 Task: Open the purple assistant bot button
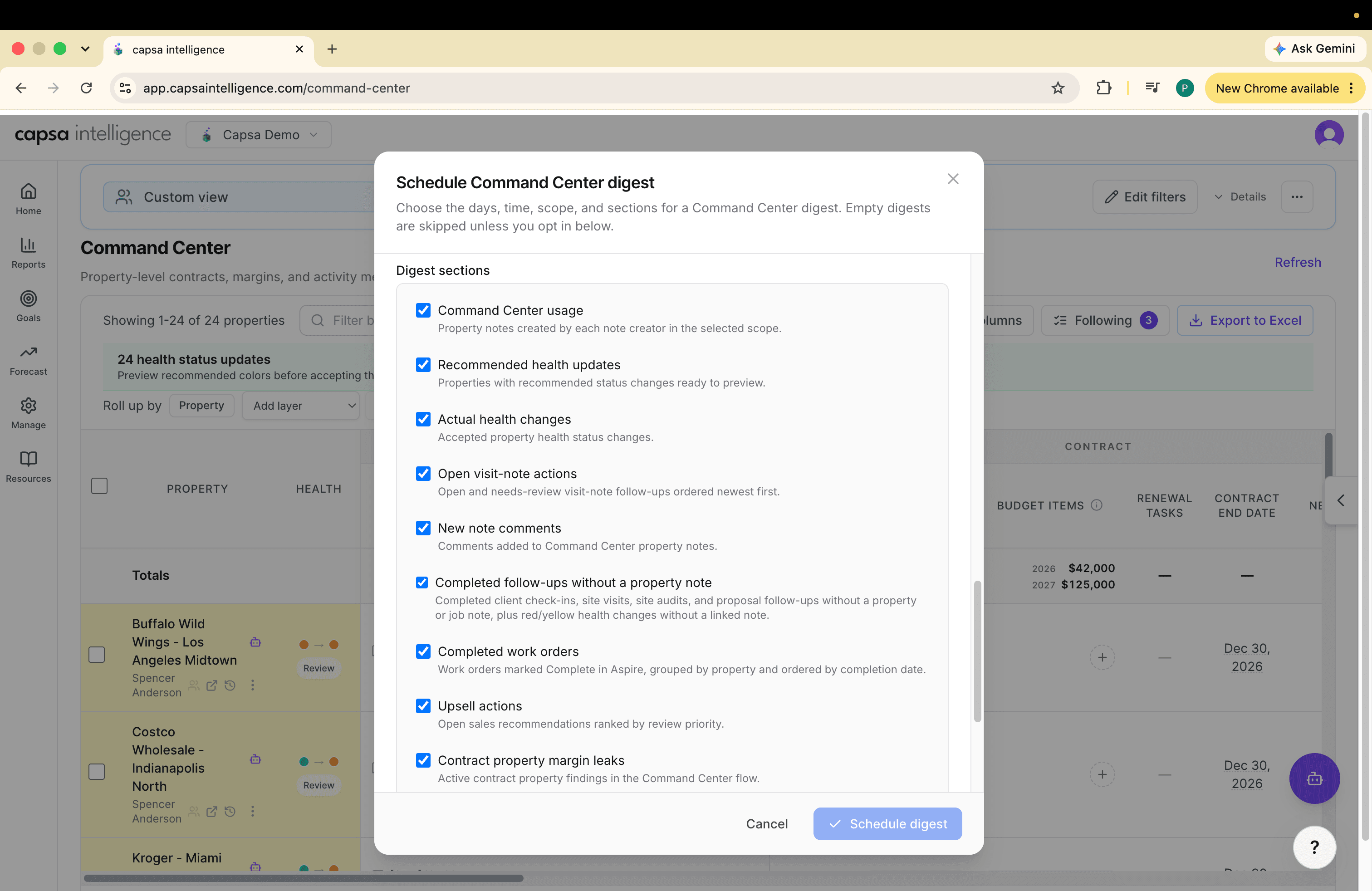tap(1314, 778)
